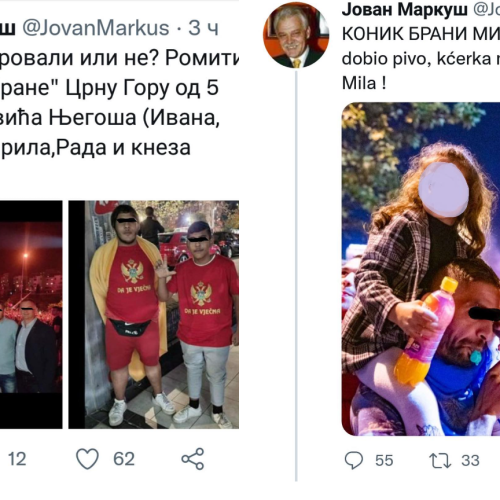Screen dimensions: 500x500
Task: Select the partial @Jo handle beside Маркуш
Action: [x=487, y=10]
